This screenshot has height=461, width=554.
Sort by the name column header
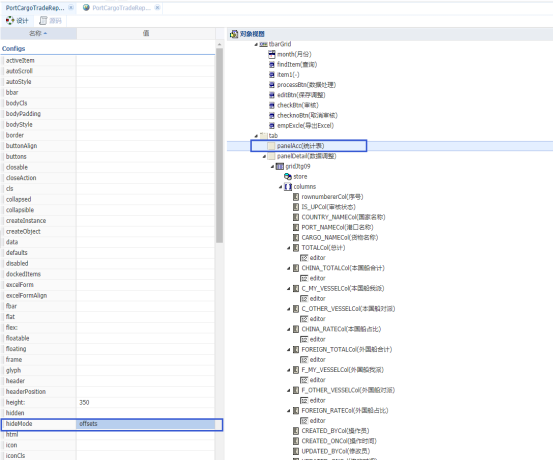[38, 33]
